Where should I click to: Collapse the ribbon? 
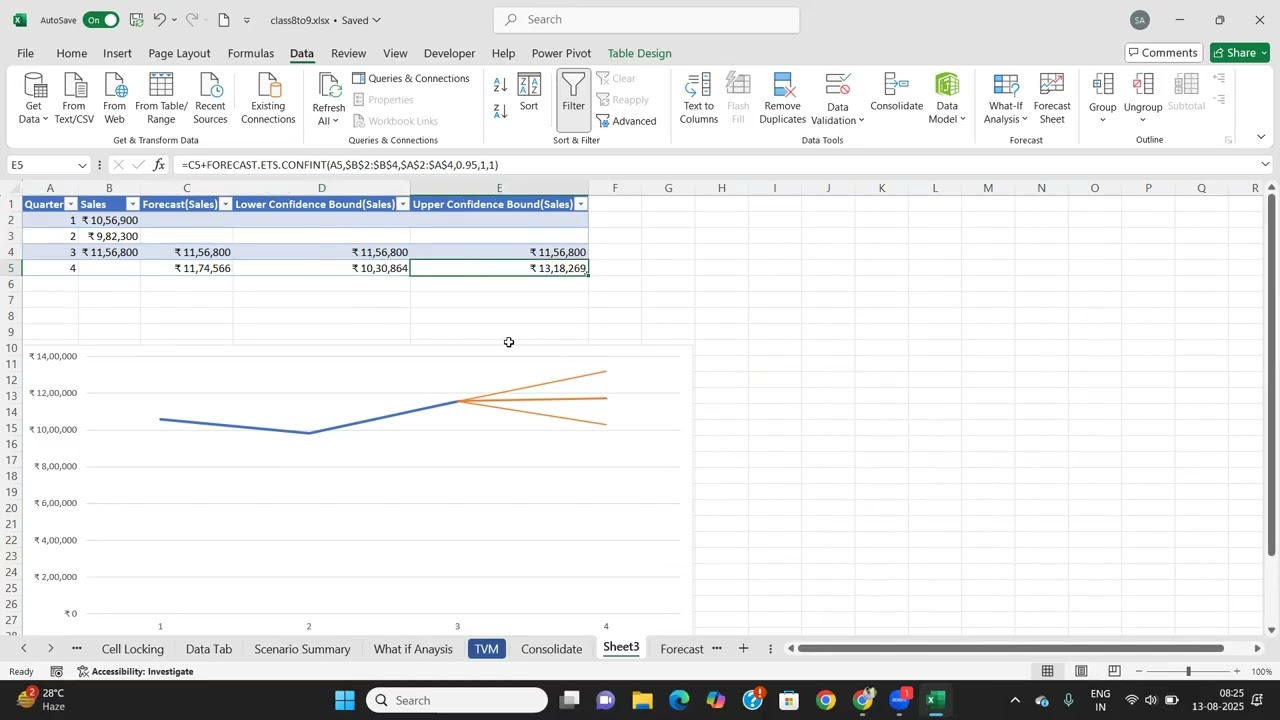point(1261,137)
